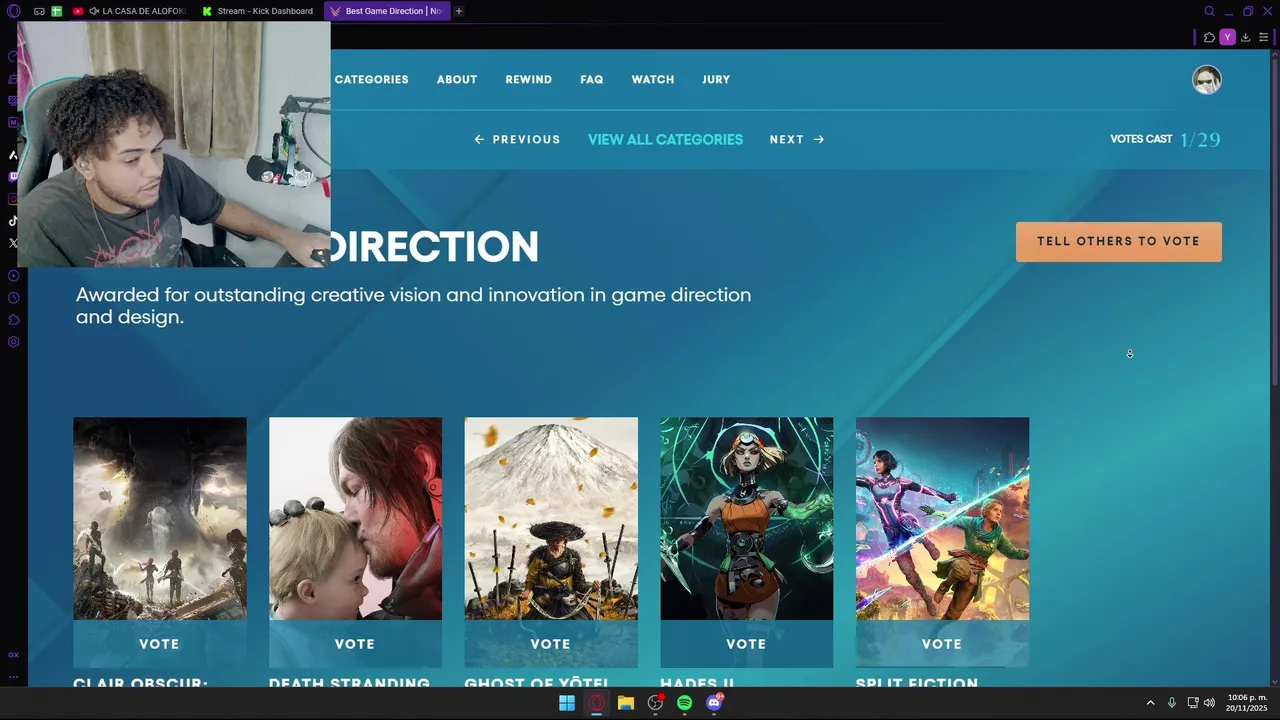The image size is (1280, 720).
Task: Expand the hidden system tray icons
Action: (1150, 703)
